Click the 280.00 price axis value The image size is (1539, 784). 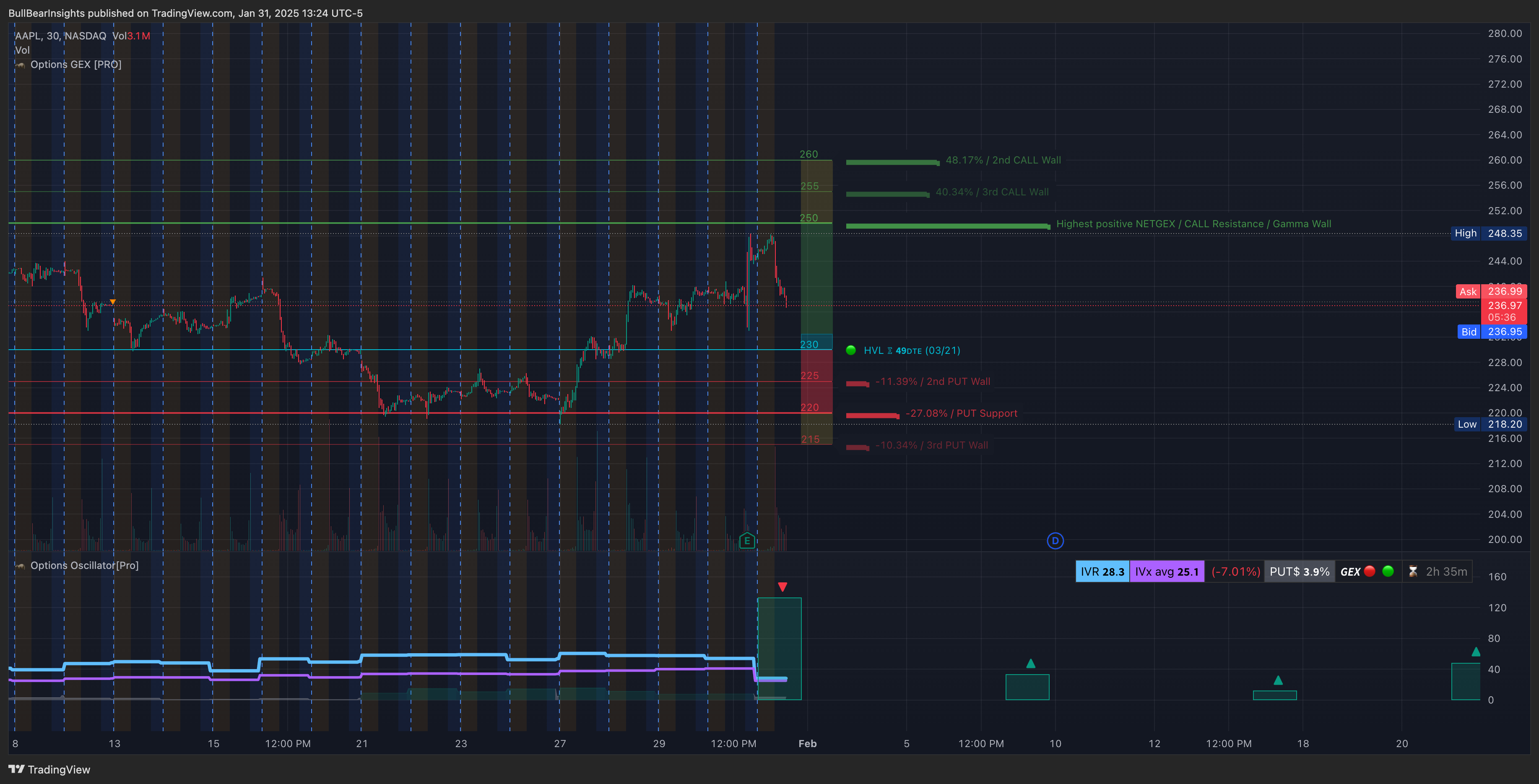coord(1504,34)
